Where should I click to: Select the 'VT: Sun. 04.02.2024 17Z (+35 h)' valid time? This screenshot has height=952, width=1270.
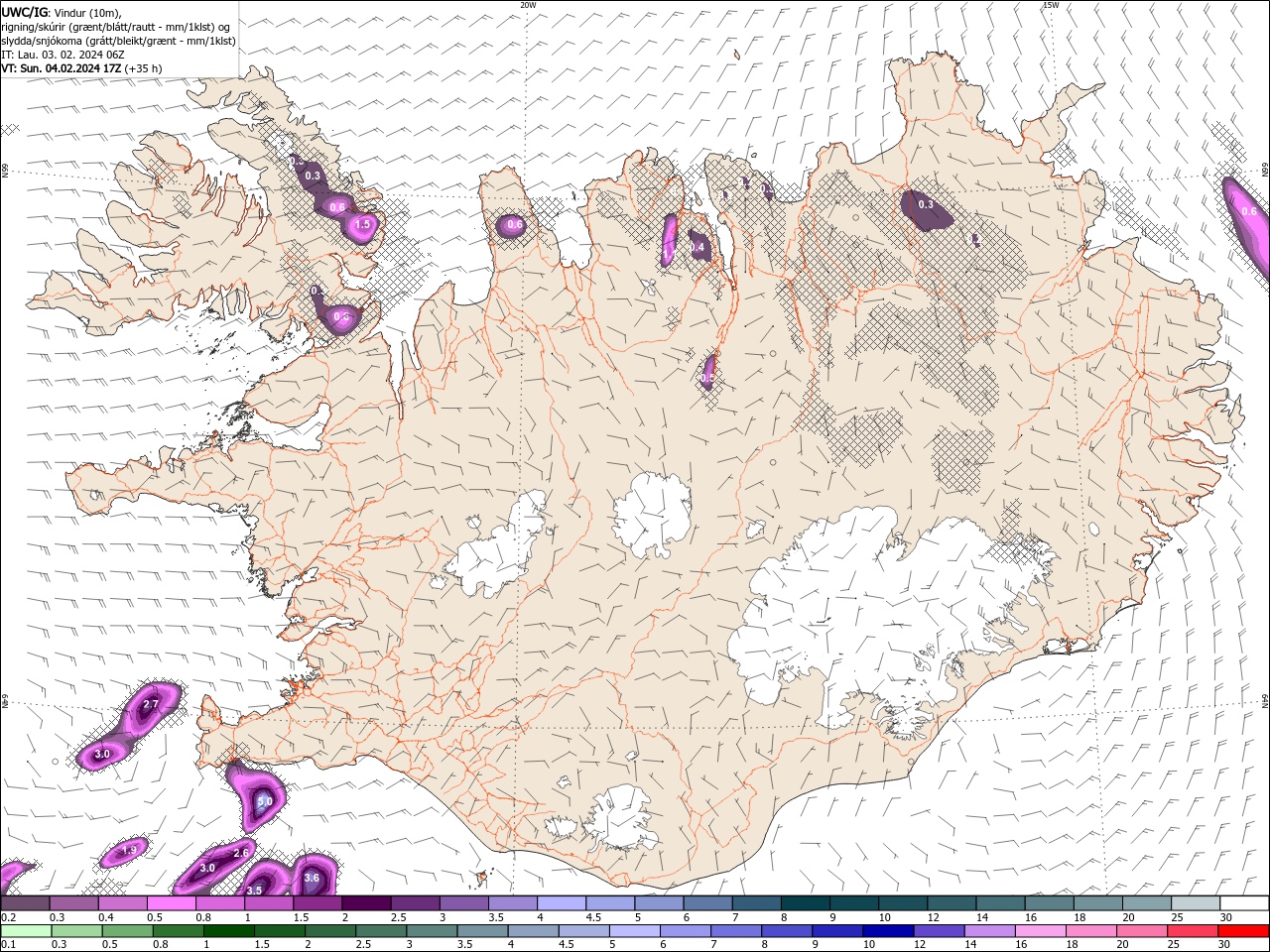[x=81, y=68]
